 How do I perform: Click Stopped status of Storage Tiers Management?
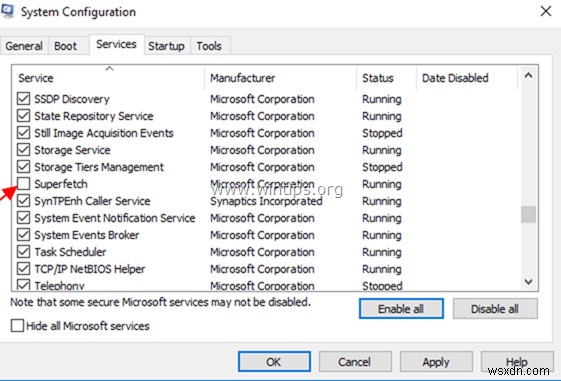point(382,167)
